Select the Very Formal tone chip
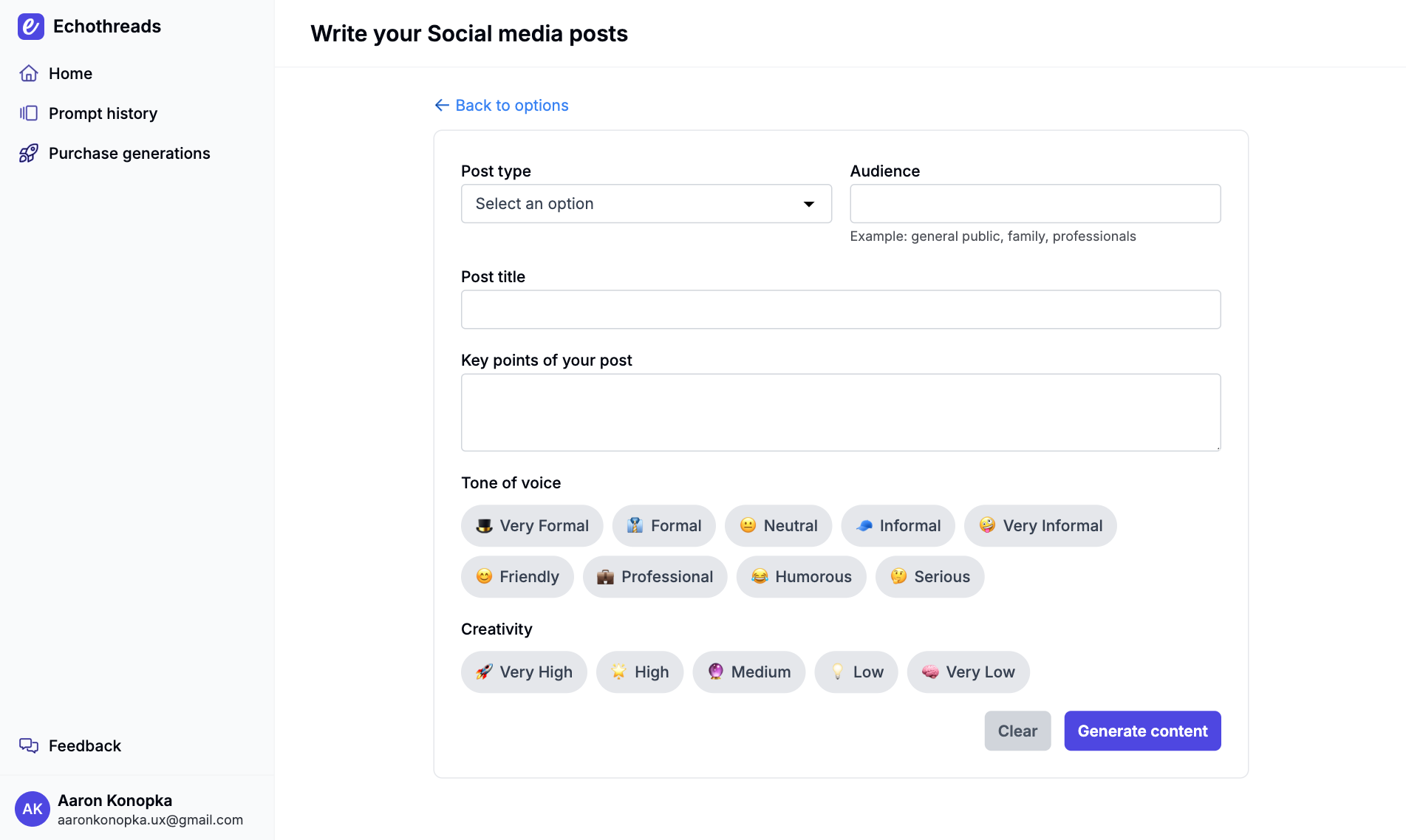The width and height of the screenshot is (1406, 840). pyautogui.click(x=532, y=526)
